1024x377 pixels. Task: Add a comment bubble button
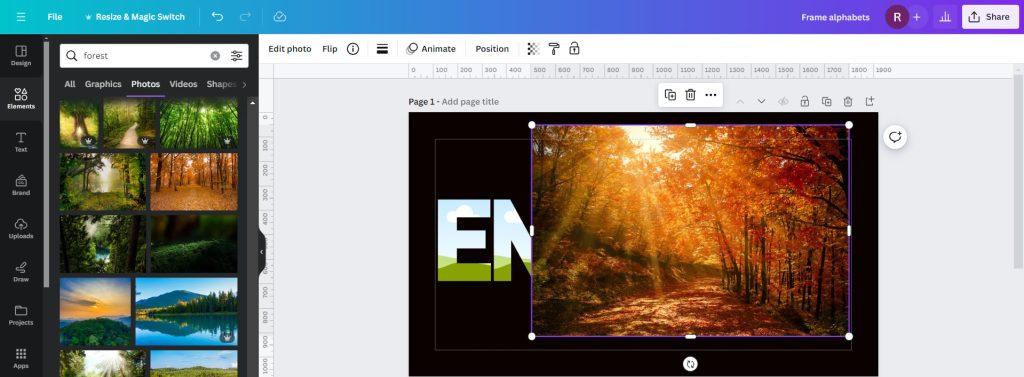pos(895,137)
